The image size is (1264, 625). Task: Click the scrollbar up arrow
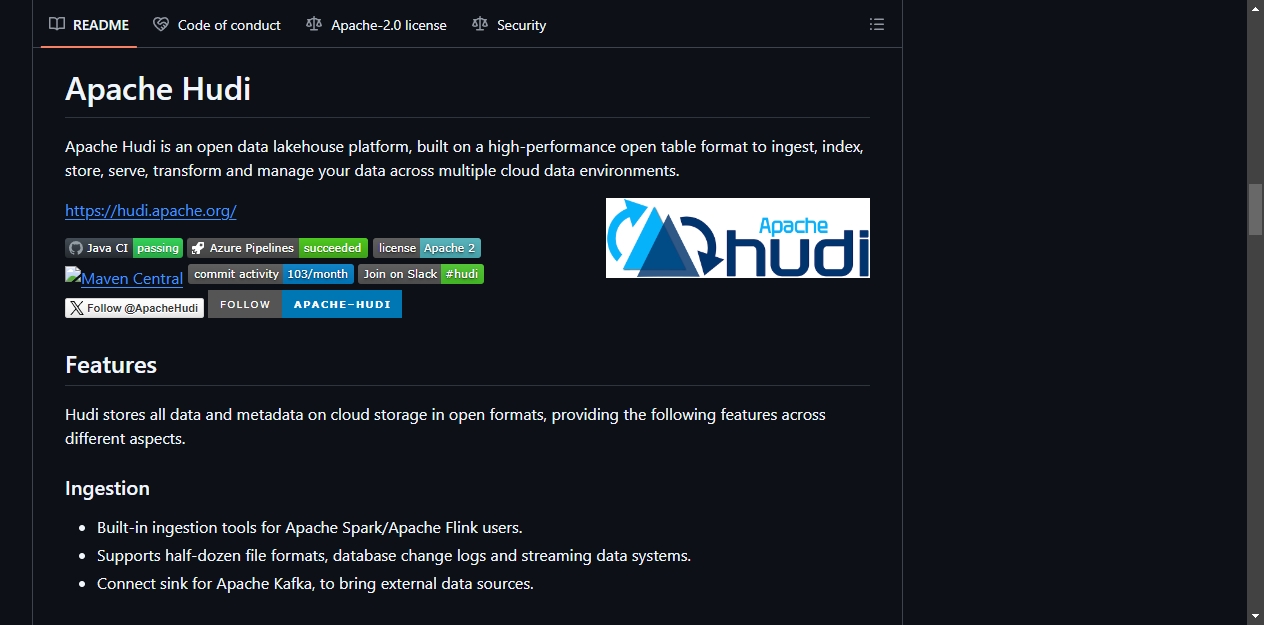[x=1255, y=8]
